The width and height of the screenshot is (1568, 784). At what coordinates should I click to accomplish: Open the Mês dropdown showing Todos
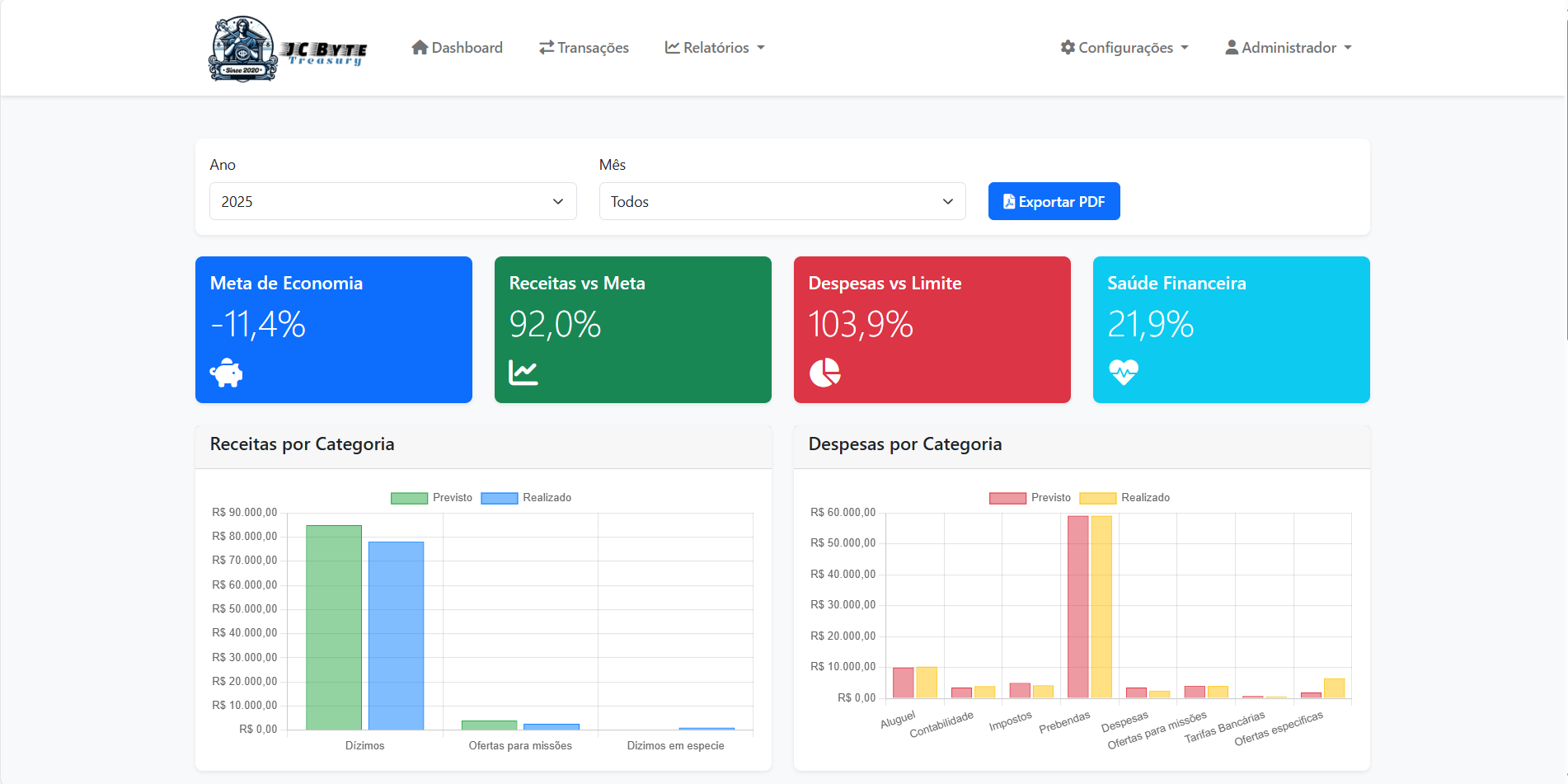coord(782,201)
